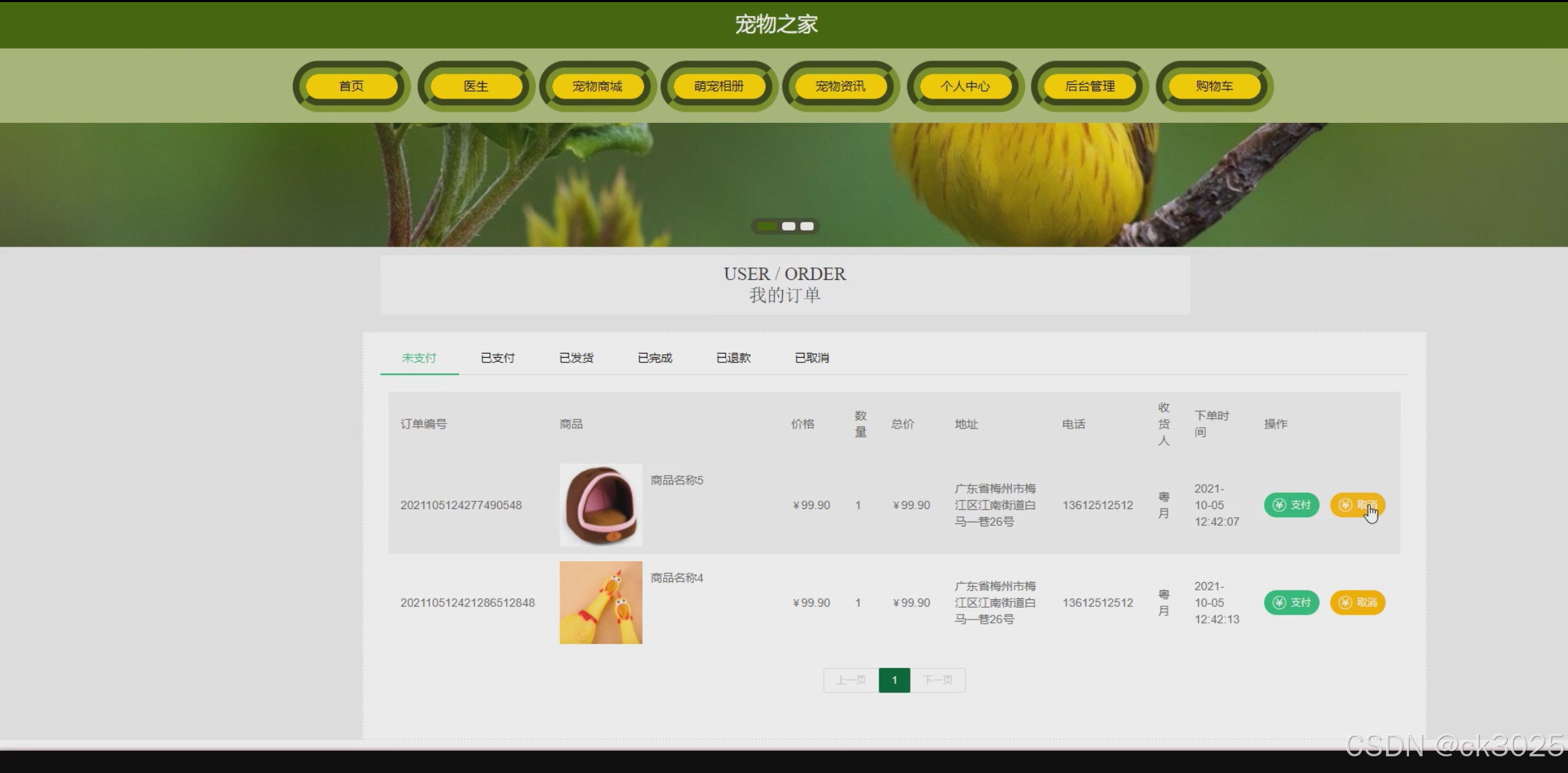This screenshot has height=773, width=1568.
Task: Click page number 1 in pagination
Action: coord(894,680)
